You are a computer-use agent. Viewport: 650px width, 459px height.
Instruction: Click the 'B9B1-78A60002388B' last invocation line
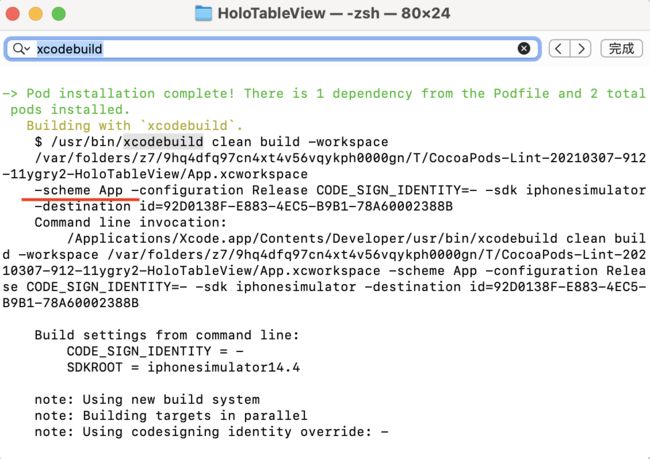point(70,303)
